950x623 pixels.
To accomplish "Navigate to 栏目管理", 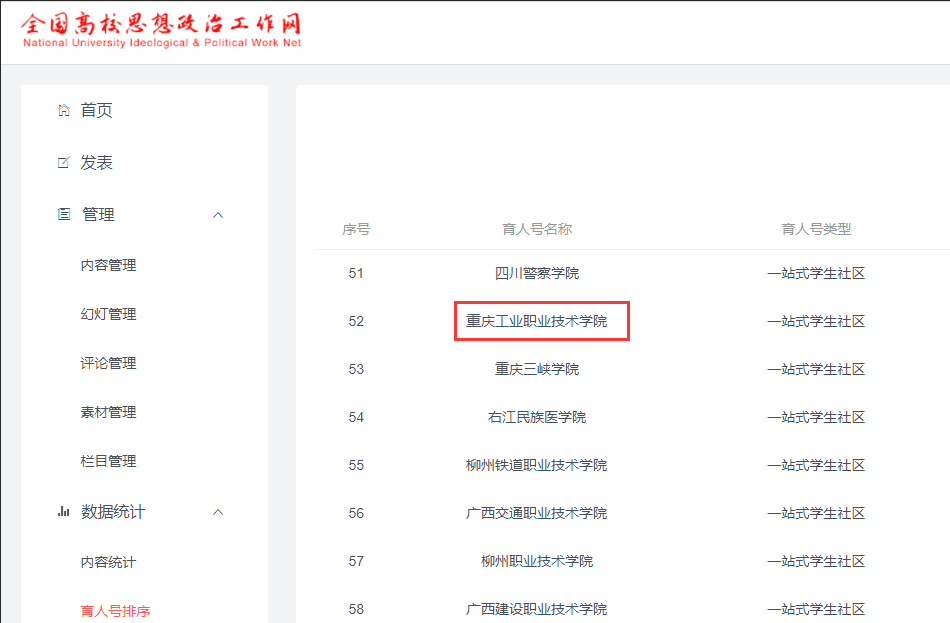I will coord(108,461).
